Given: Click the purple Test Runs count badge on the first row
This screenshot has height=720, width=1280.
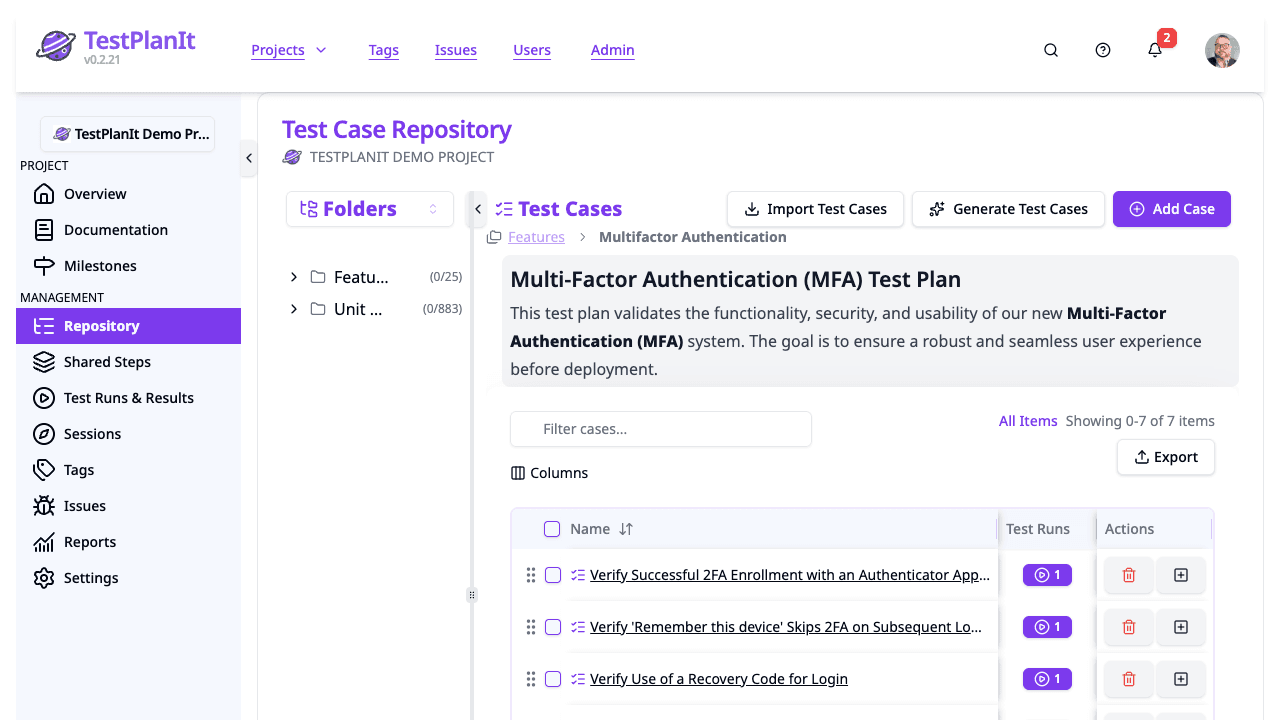Looking at the screenshot, I should [x=1046, y=575].
